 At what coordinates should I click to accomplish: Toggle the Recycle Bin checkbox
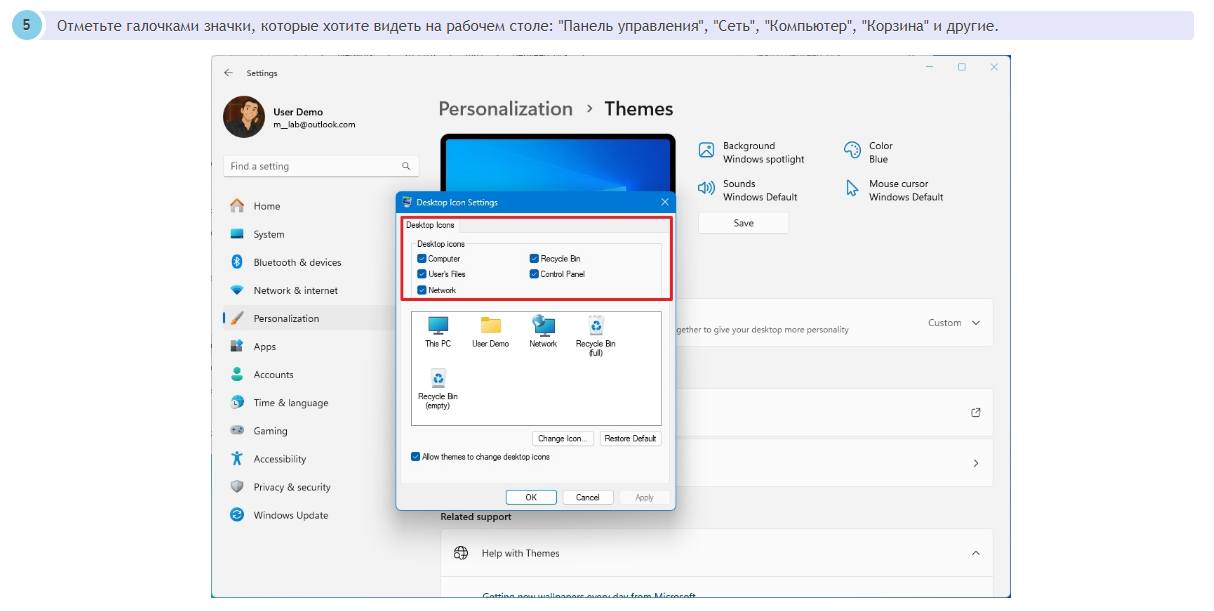534,259
